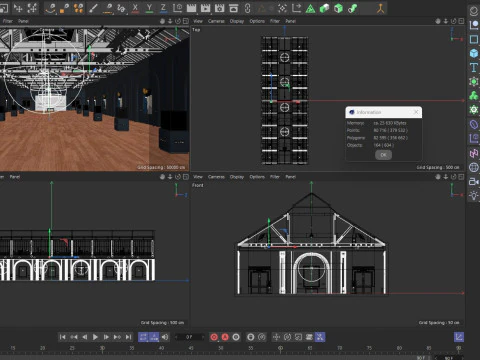This screenshot has height=360, width=480.
Task: Click the orange figure icon in toolbar
Action: click(380, 8)
